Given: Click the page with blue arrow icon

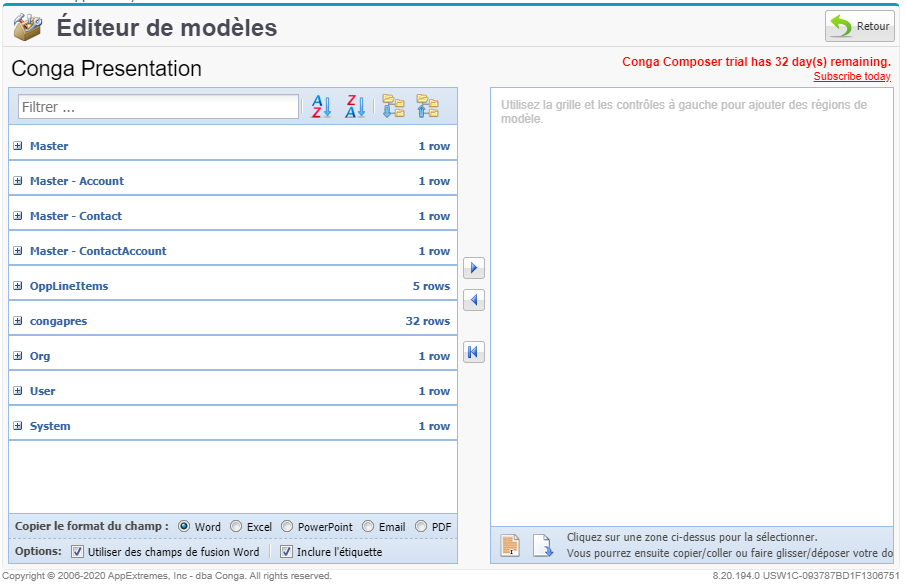Looking at the screenshot, I should point(543,545).
